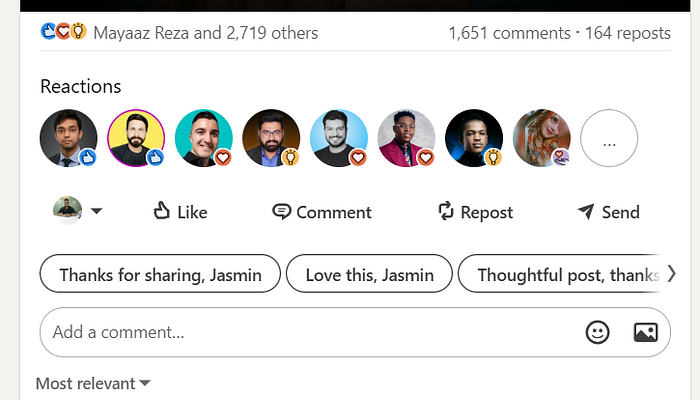Click the Send paper plane icon
This screenshot has height=400, width=700.
tap(586, 212)
